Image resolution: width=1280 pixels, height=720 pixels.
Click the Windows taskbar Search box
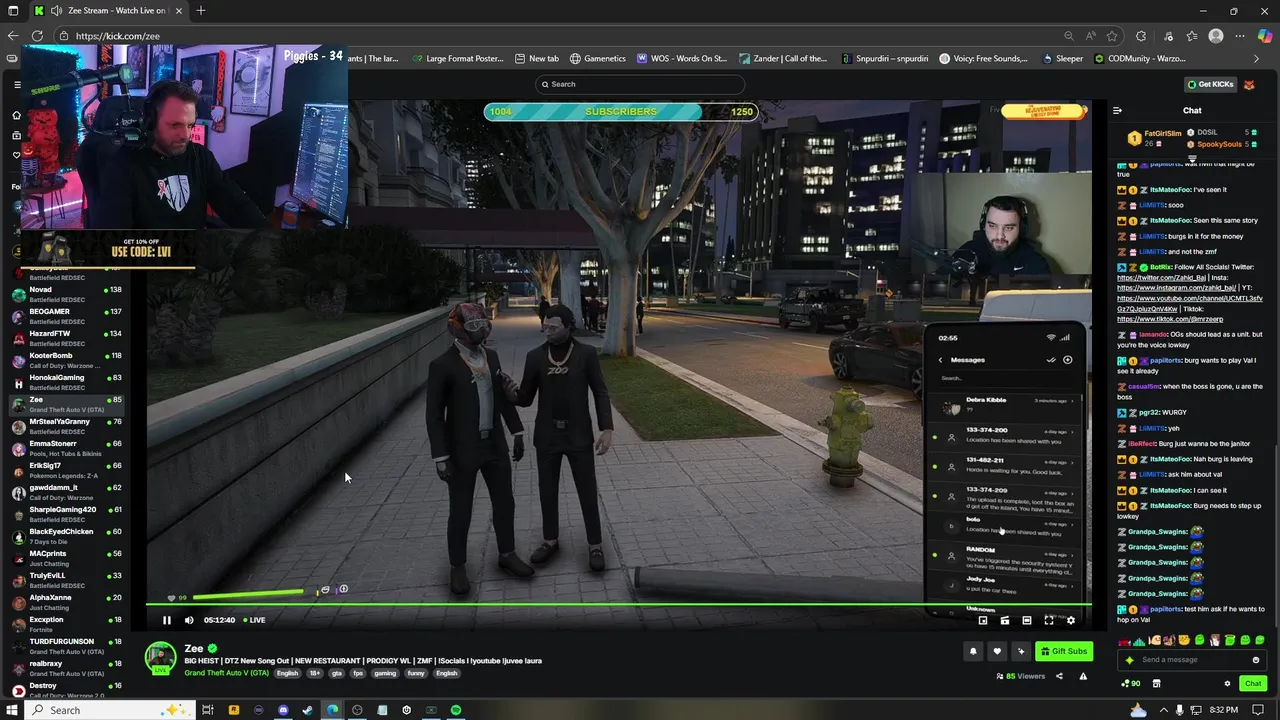tap(108, 710)
